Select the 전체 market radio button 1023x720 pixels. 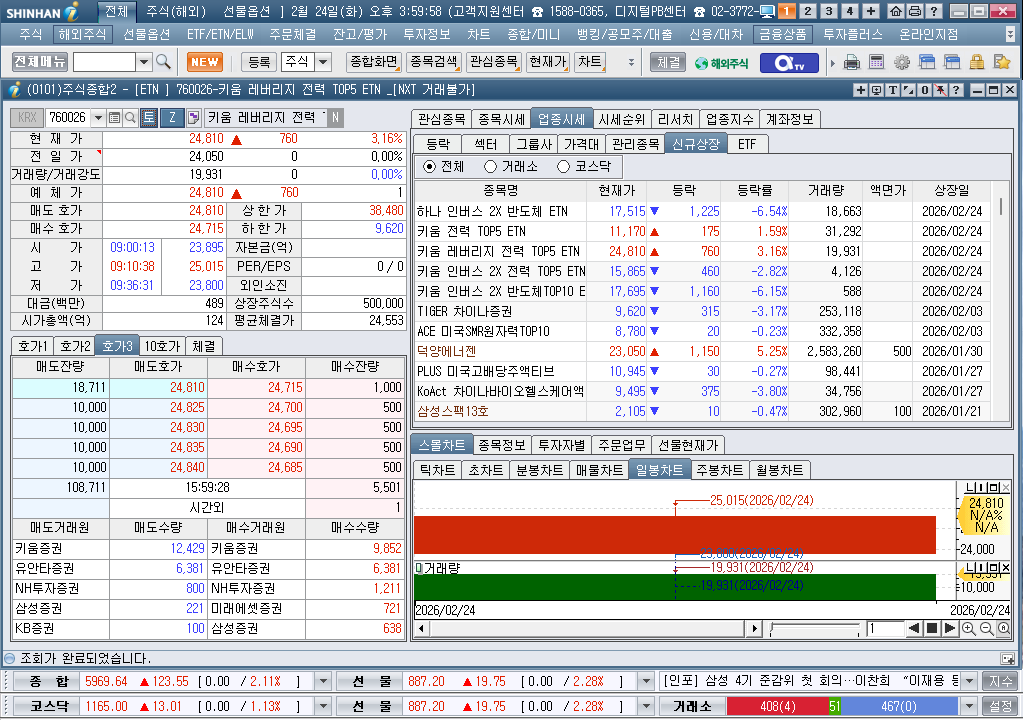(429, 167)
